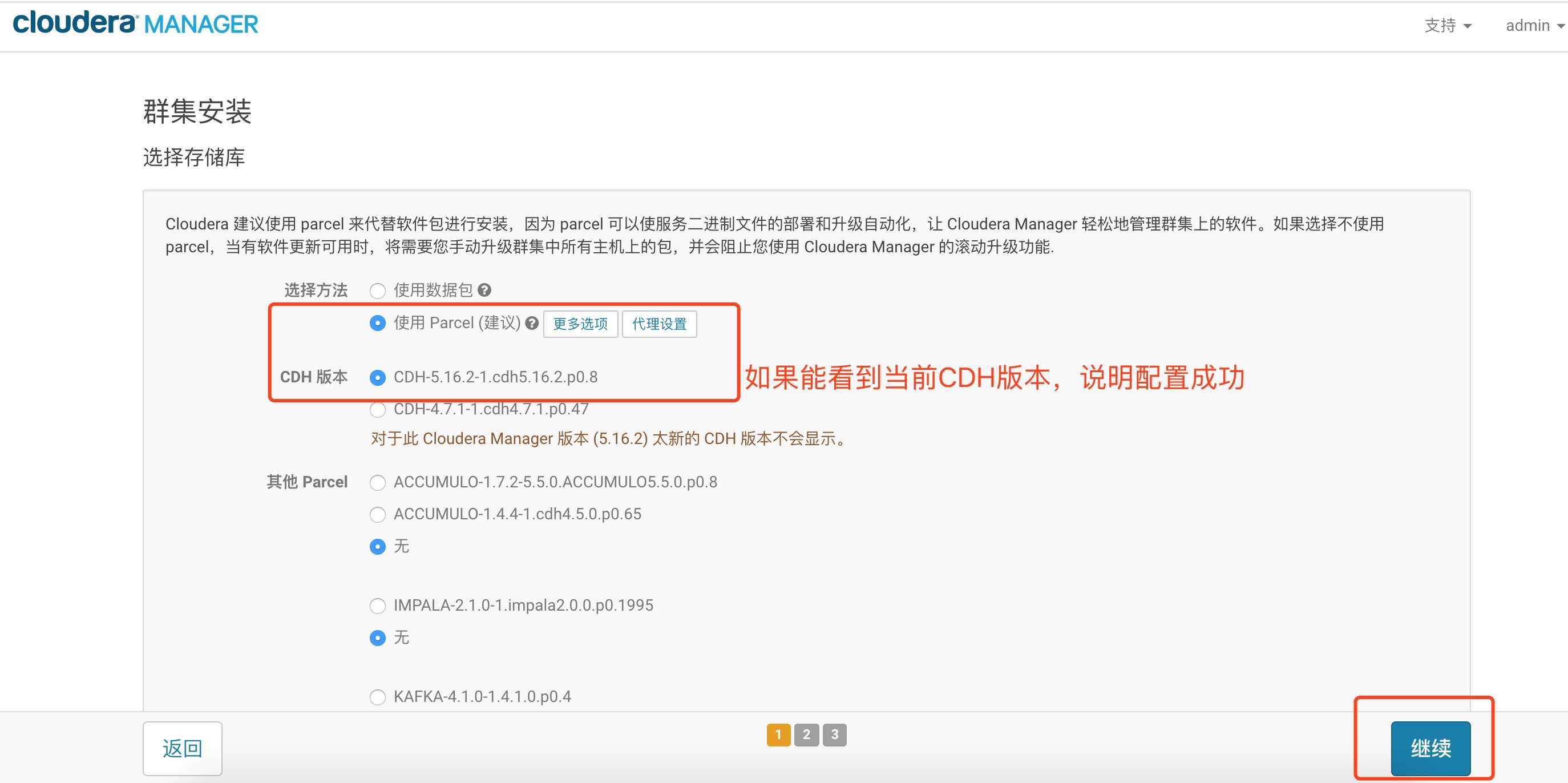
Task: Click the Cloudera Manager logo
Action: [135, 23]
